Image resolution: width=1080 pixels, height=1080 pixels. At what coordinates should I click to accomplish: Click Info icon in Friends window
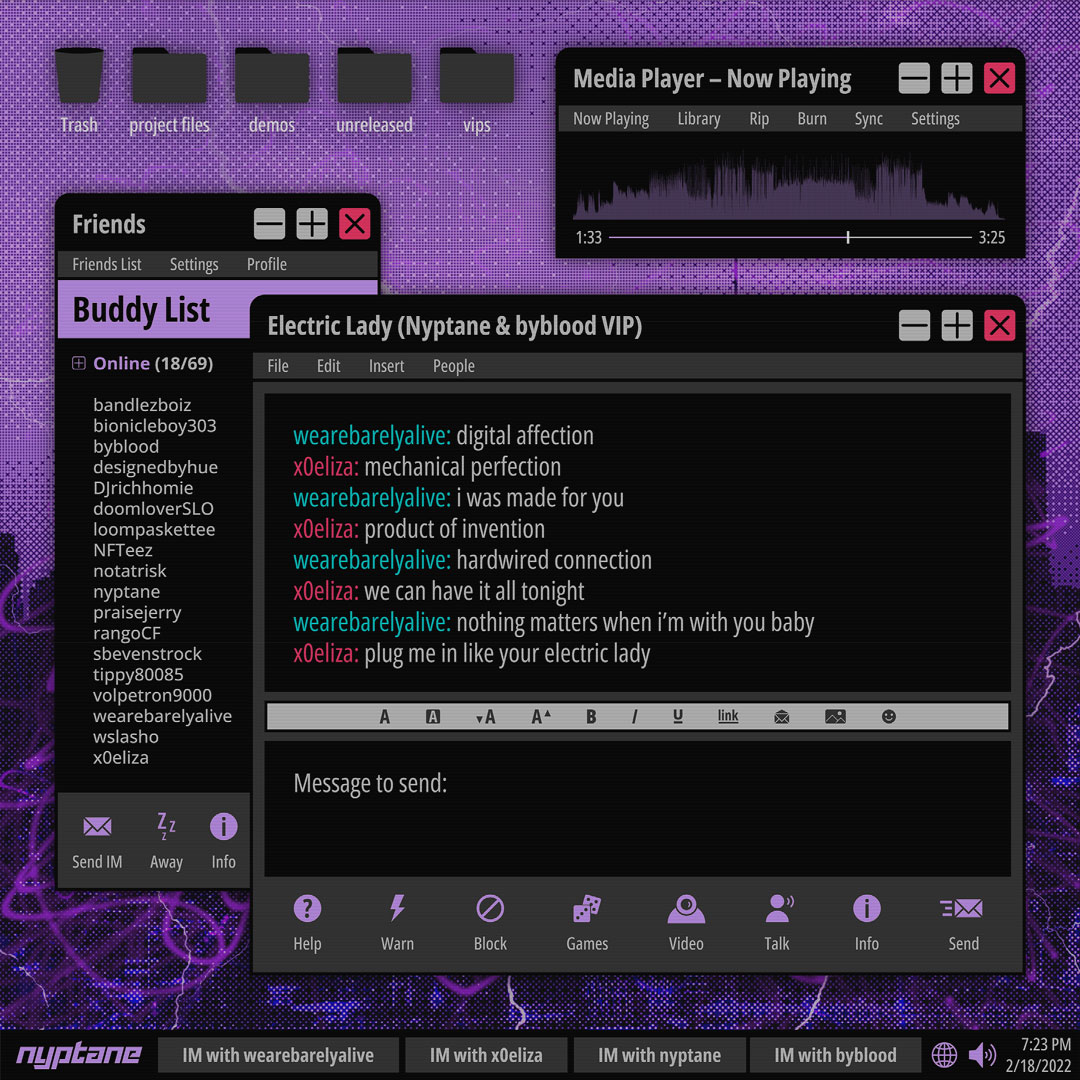[x=223, y=826]
